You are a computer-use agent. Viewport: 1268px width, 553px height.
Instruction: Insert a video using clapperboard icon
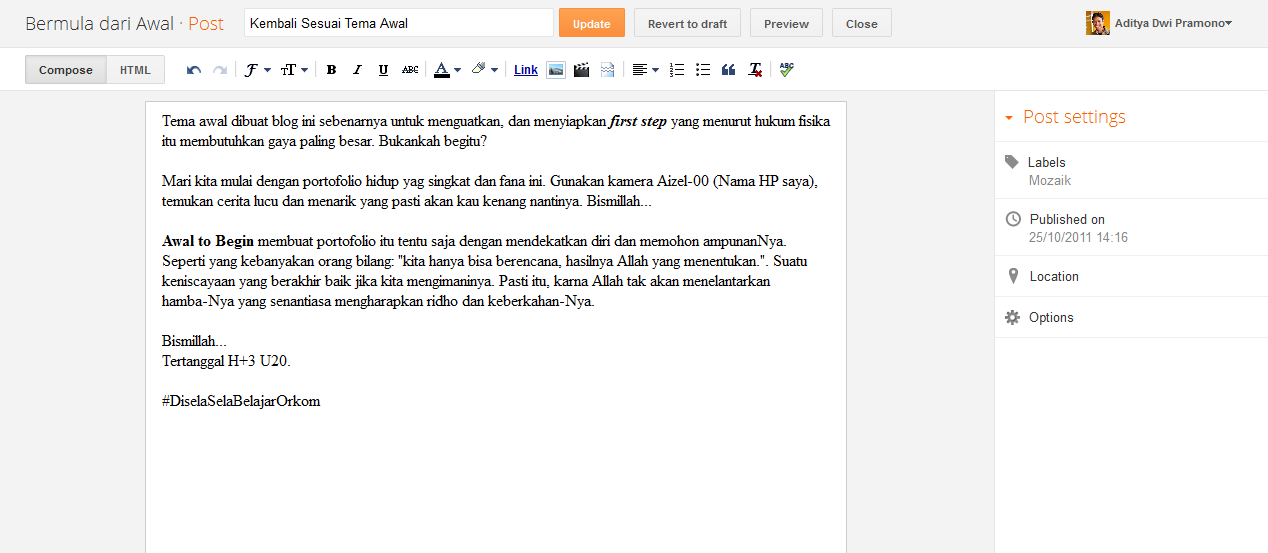pyautogui.click(x=581, y=70)
